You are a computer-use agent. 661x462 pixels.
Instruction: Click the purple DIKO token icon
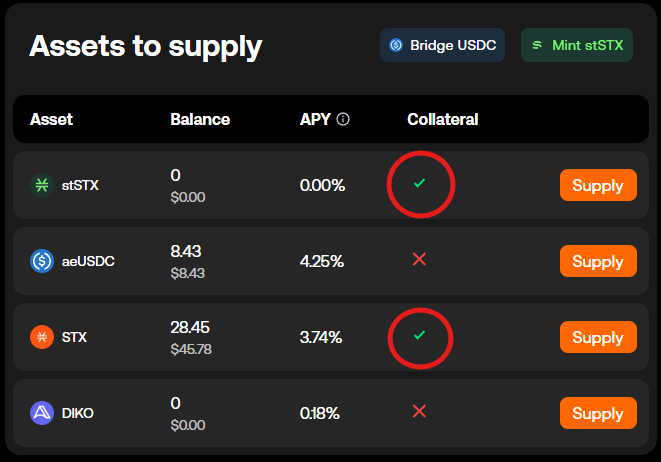pyautogui.click(x=42, y=413)
